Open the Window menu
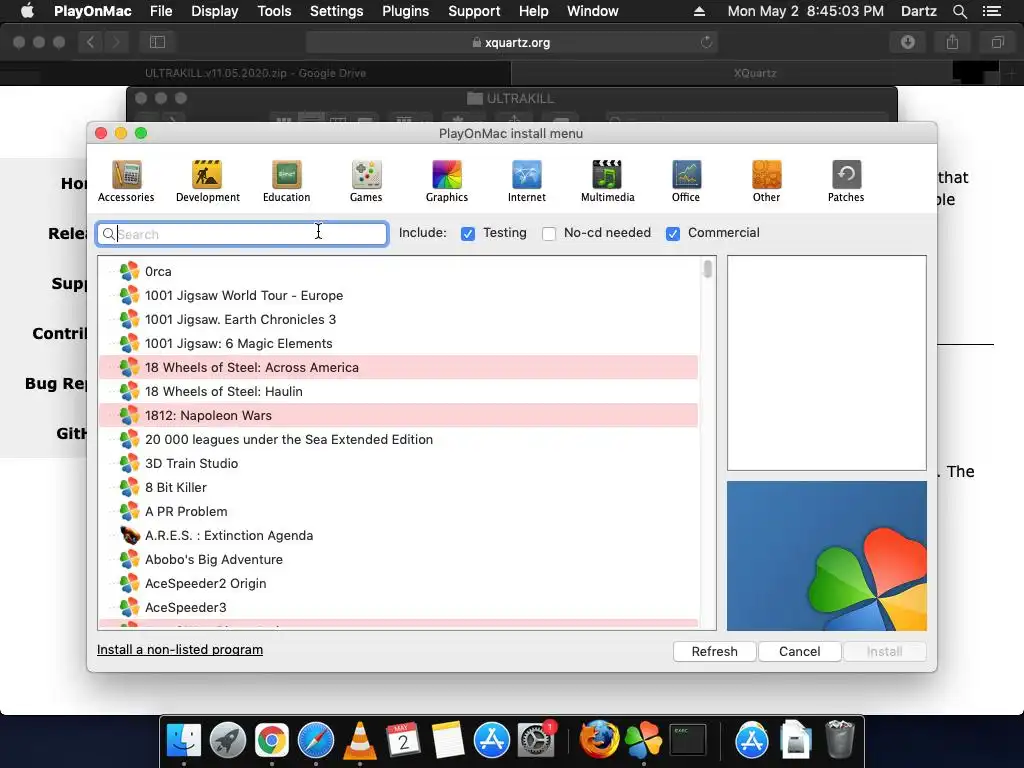The width and height of the screenshot is (1024, 768). [x=592, y=11]
